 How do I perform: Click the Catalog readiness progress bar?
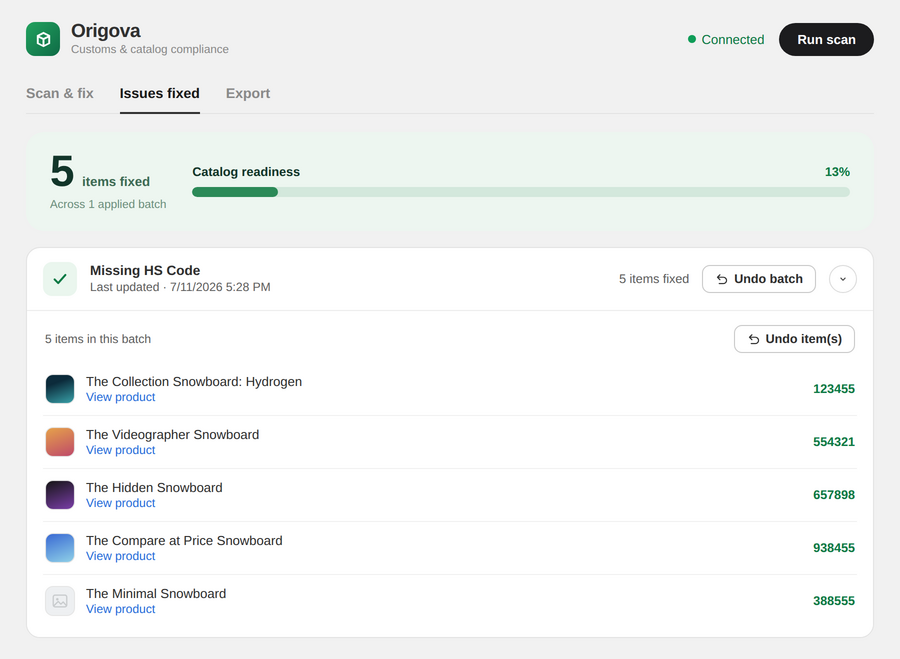point(521,192)
